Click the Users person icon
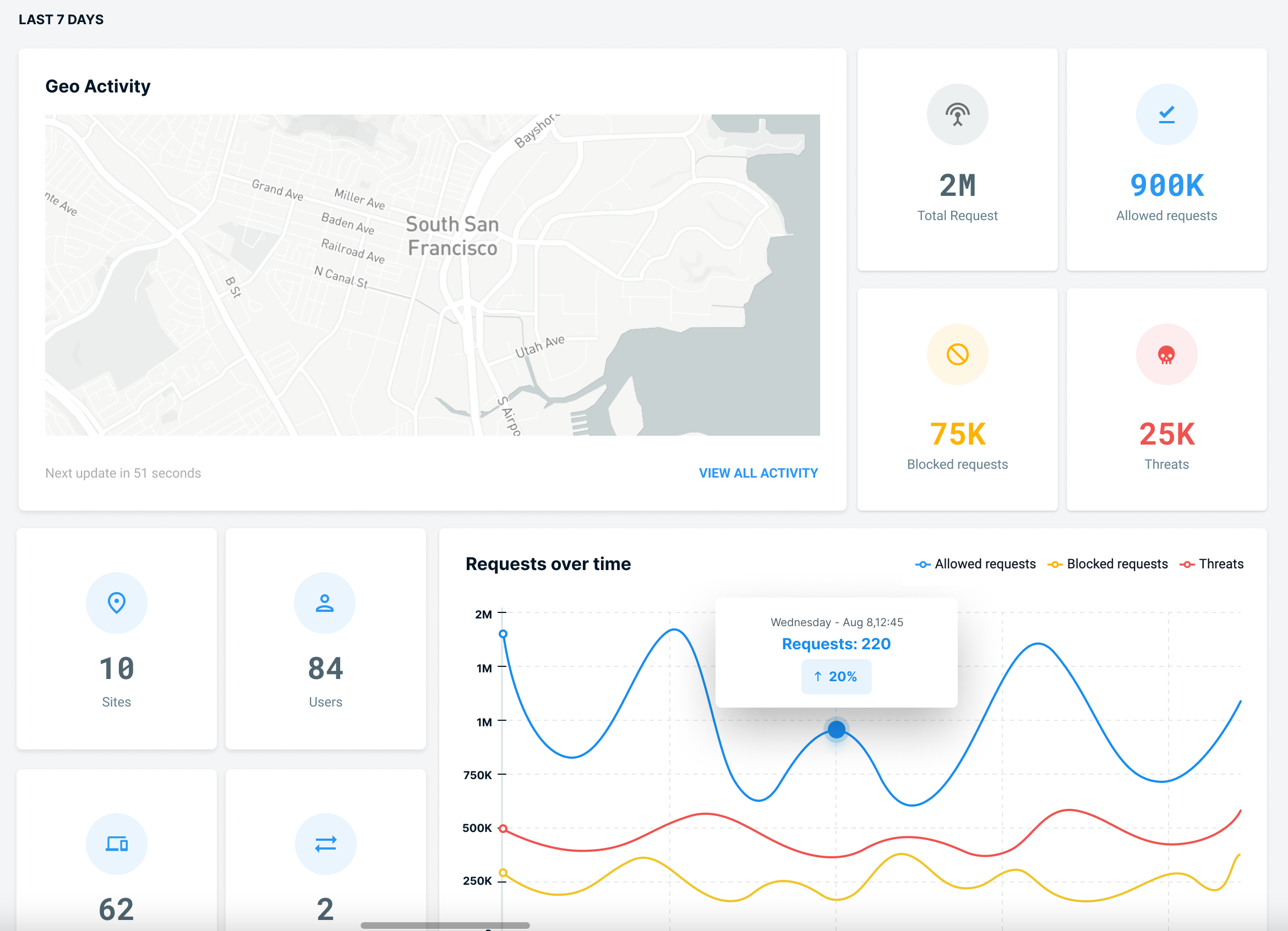Viewport: 1288px width, 931px height. pyautogui.click(x=325, y=603)
